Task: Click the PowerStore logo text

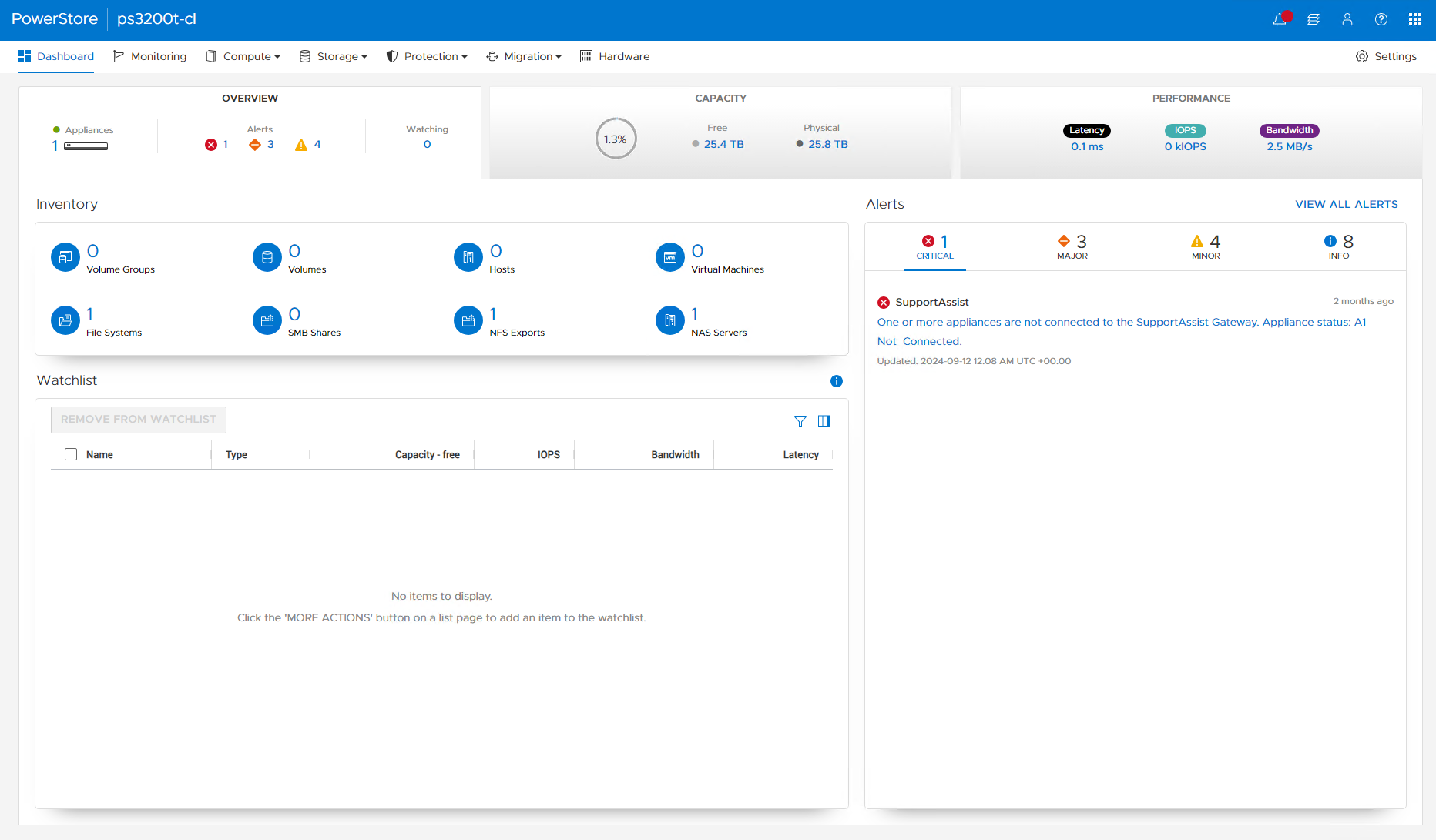Action: pyautogui.click(x=55, y=19)
